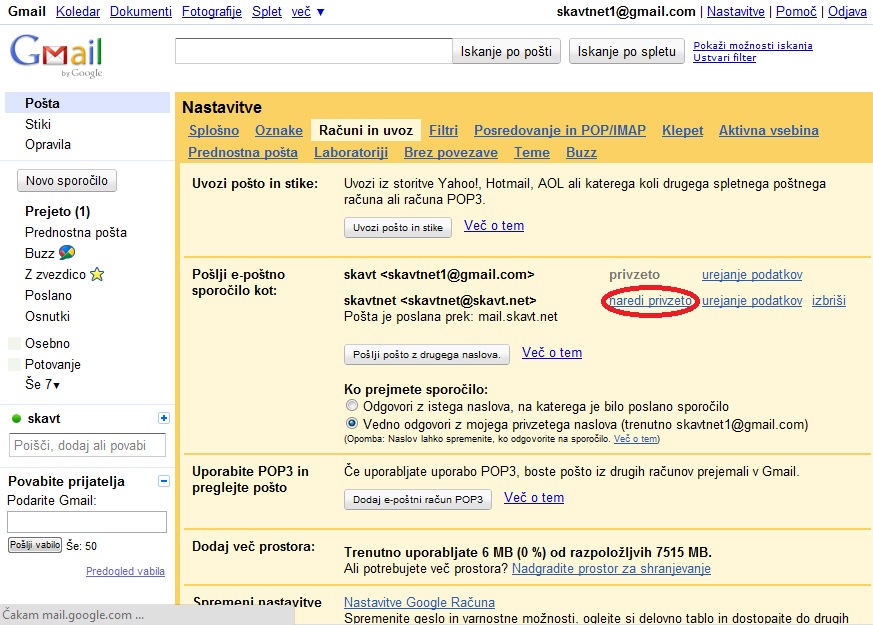Open the Brez povezave tab
This screenshot has height=625, width=873.
click(x=451, y=152)
